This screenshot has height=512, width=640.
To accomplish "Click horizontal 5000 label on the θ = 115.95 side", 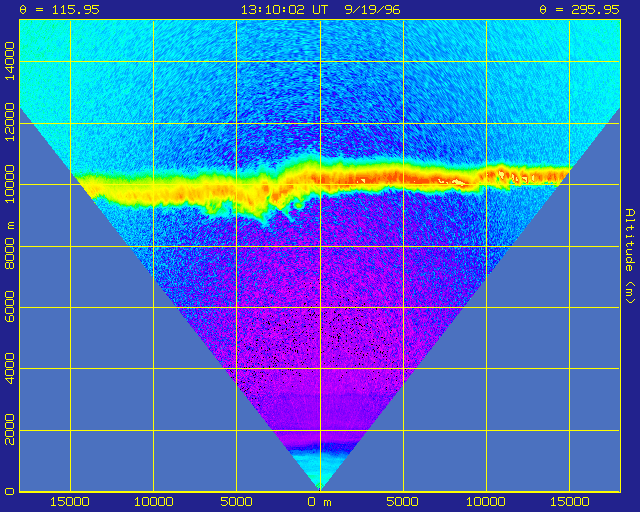I will [x=236, y=502].
